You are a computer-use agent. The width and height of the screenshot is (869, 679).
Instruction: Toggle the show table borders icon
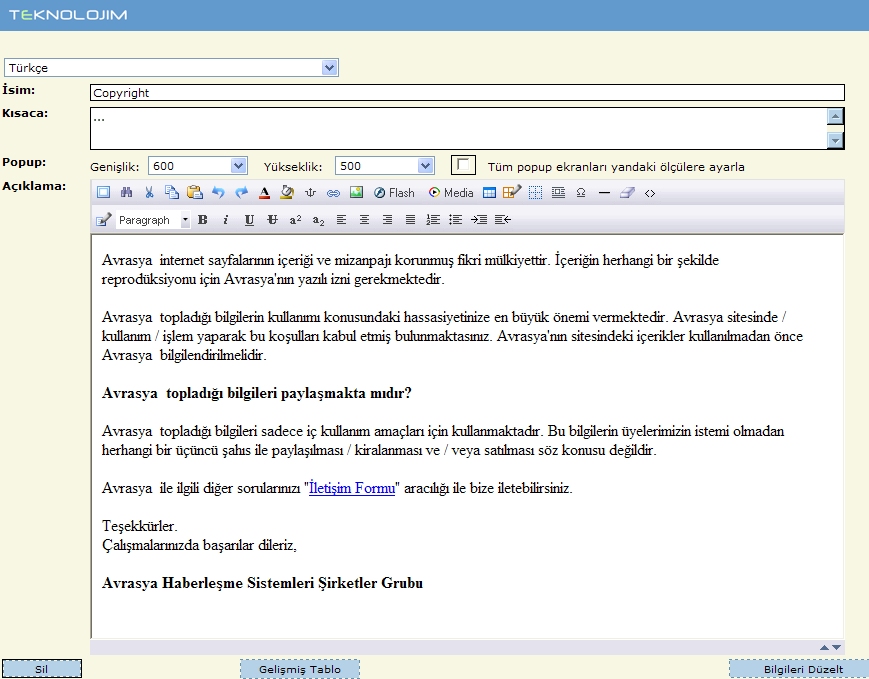click(535, 192)
